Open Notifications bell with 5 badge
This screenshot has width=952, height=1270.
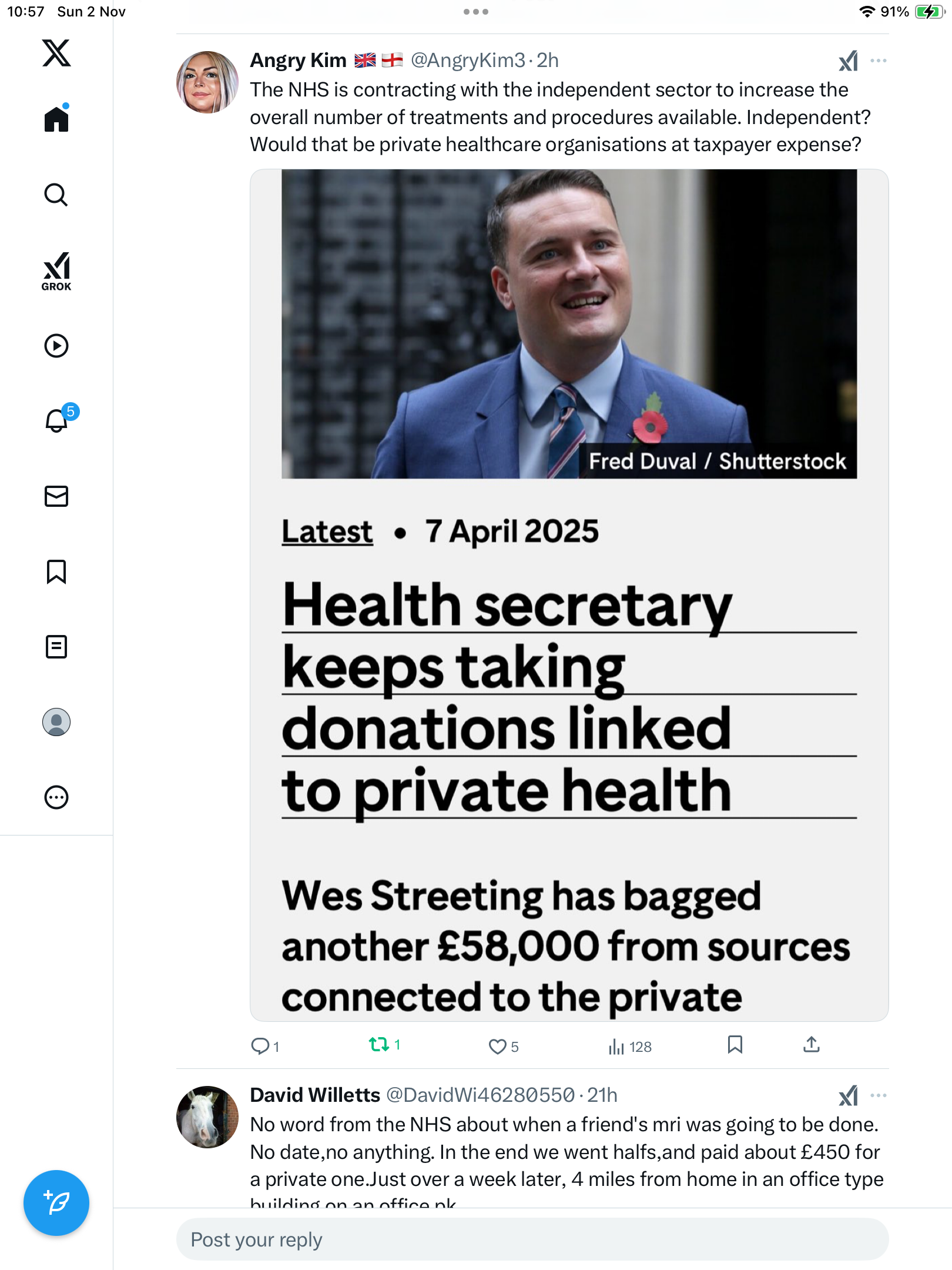(56, 420)
